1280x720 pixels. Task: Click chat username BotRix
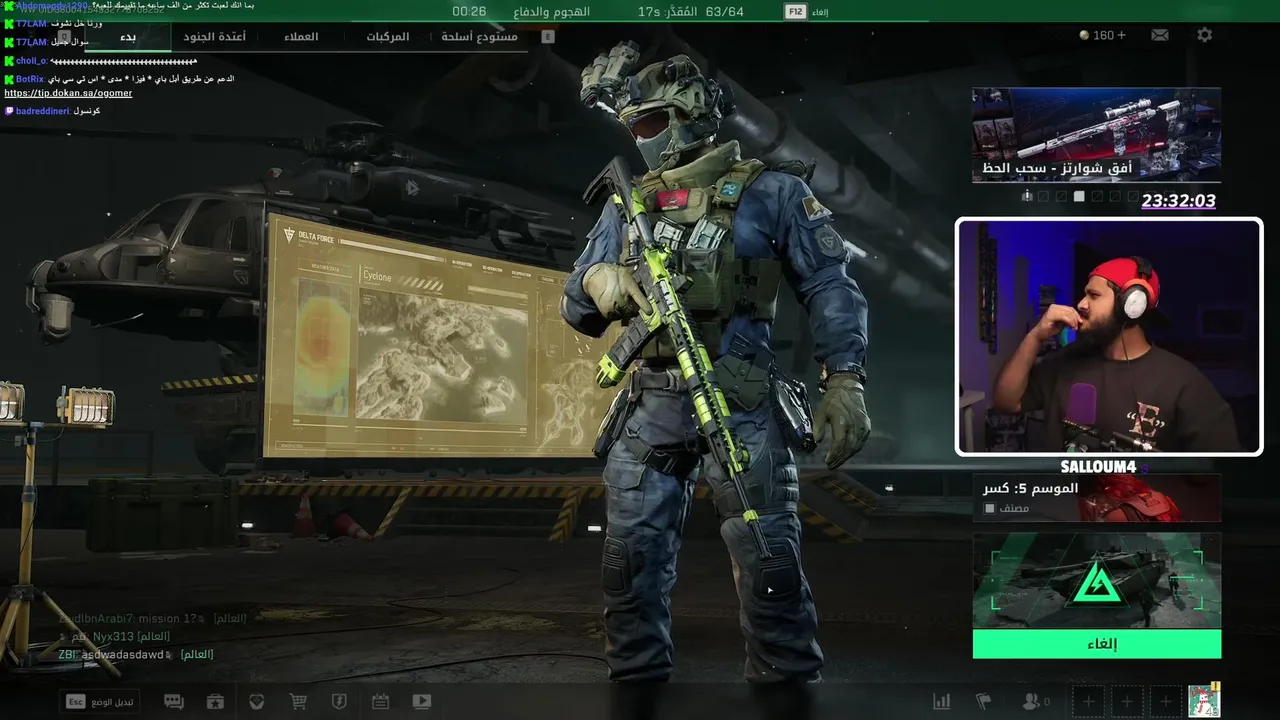pos(30,78)
